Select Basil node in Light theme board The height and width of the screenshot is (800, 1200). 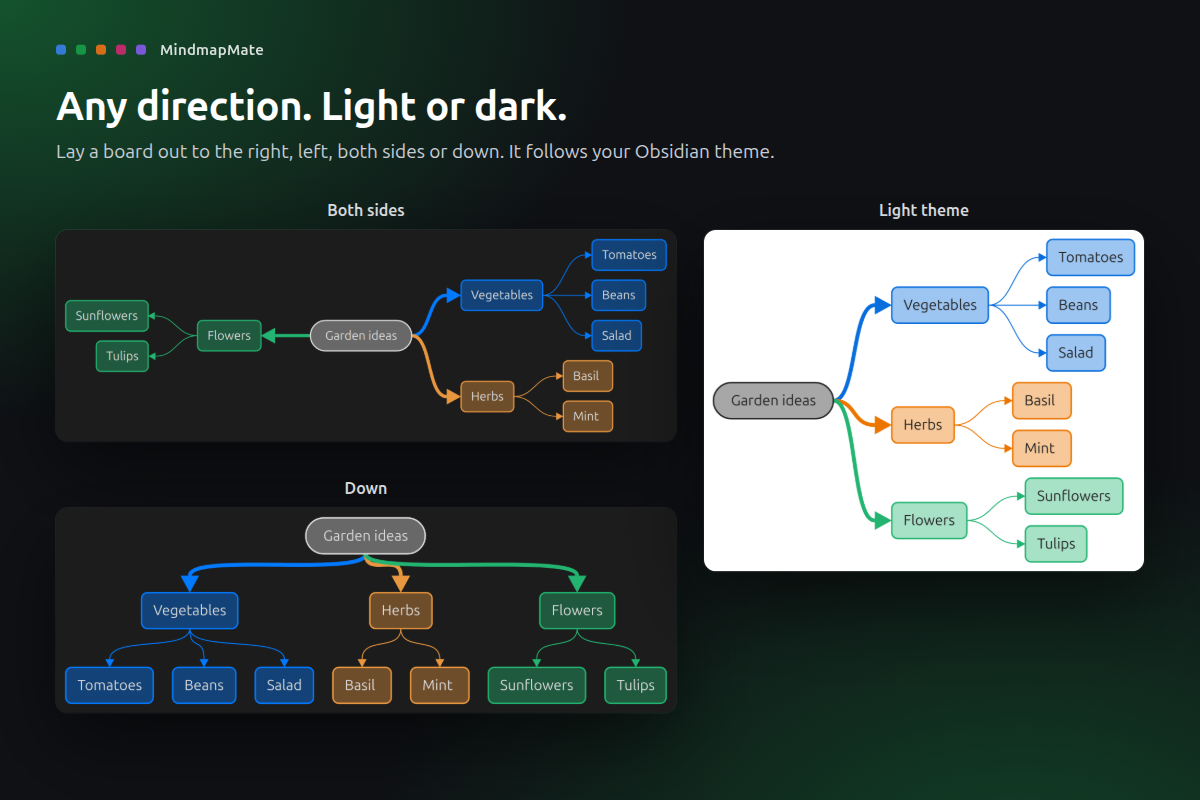[1041, 400]
